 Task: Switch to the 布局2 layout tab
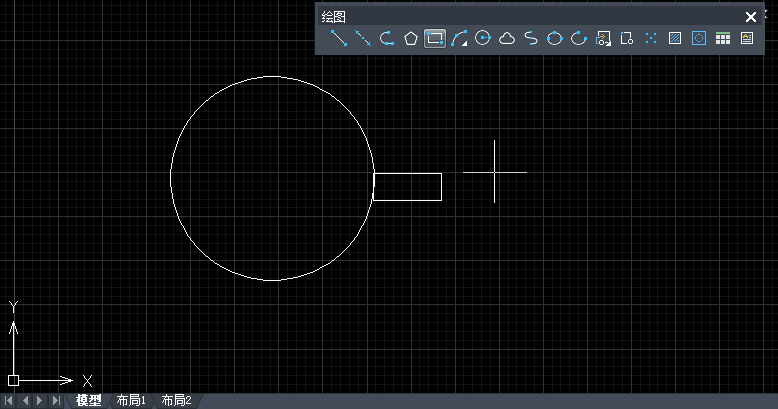176,401
